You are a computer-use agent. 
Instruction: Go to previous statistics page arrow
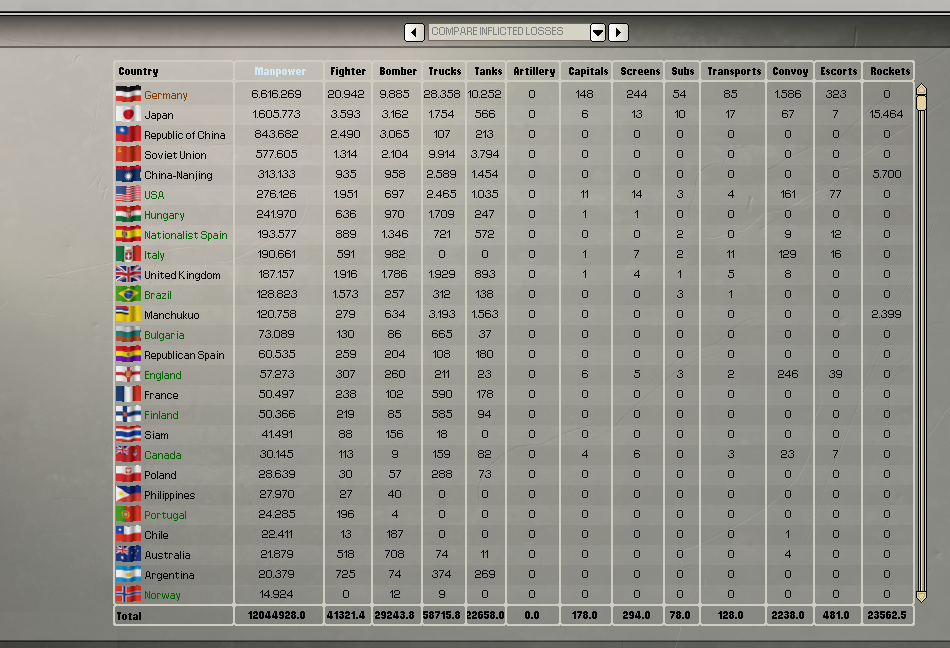(x=414, y=32)
